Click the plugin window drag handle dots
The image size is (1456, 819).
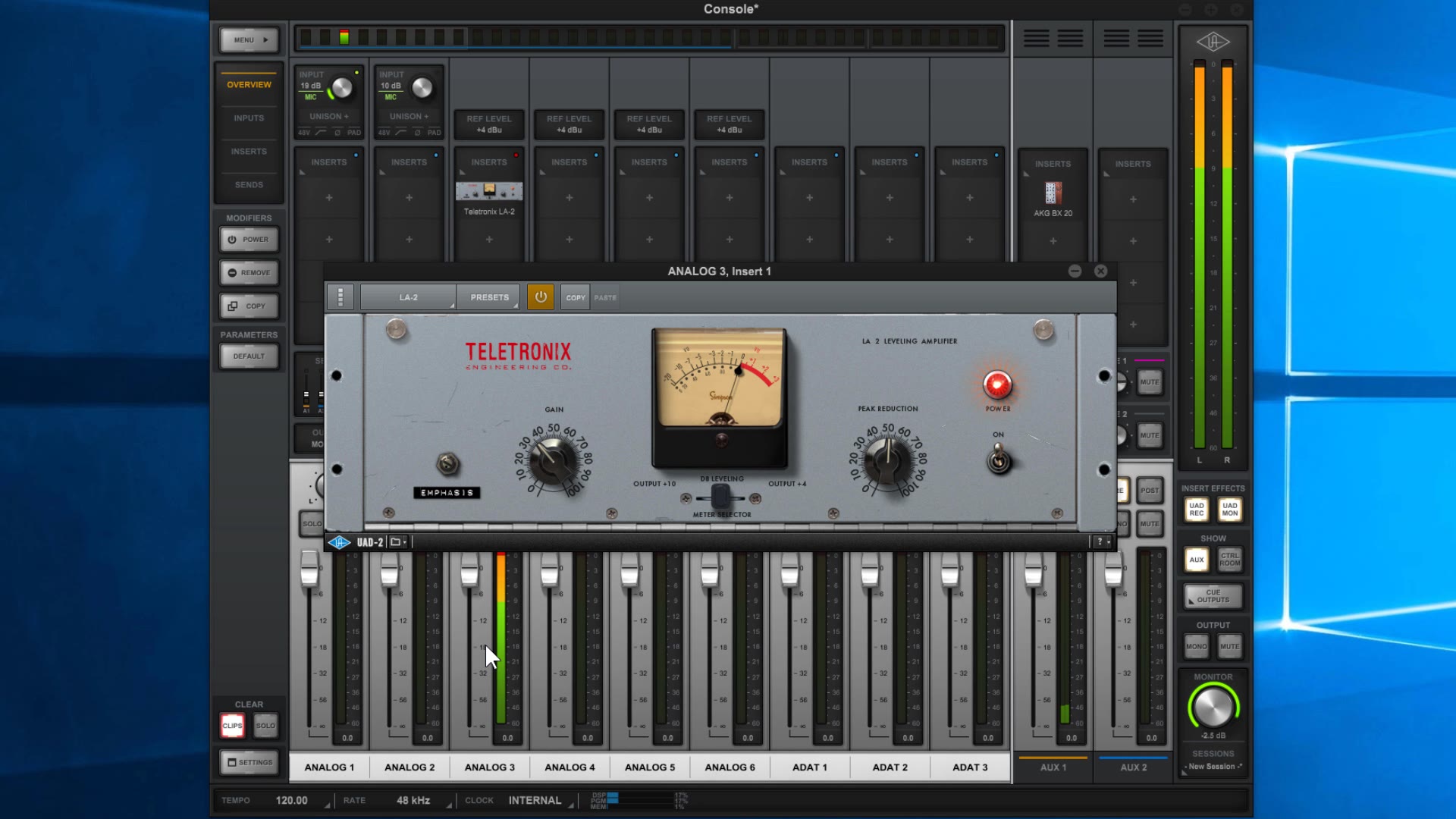tap(340, 297)
